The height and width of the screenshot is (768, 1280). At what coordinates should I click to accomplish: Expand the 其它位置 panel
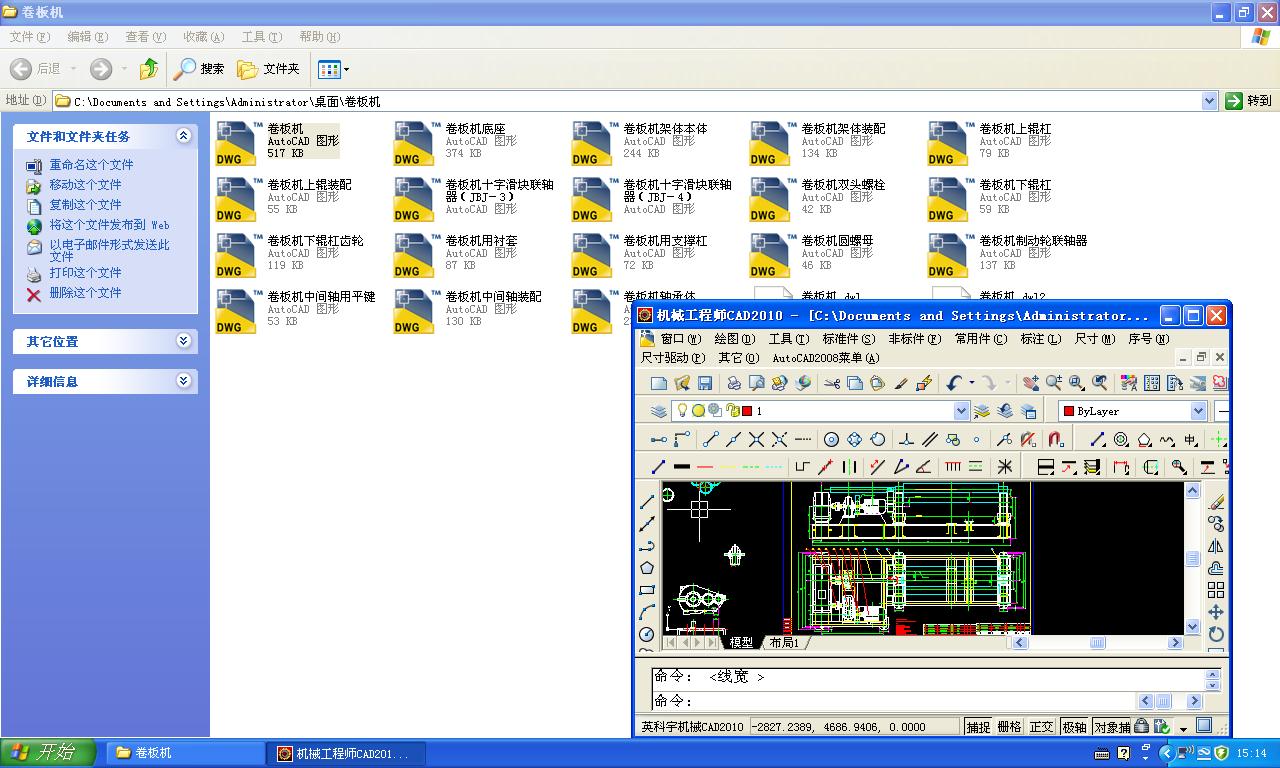click(183, 341)
